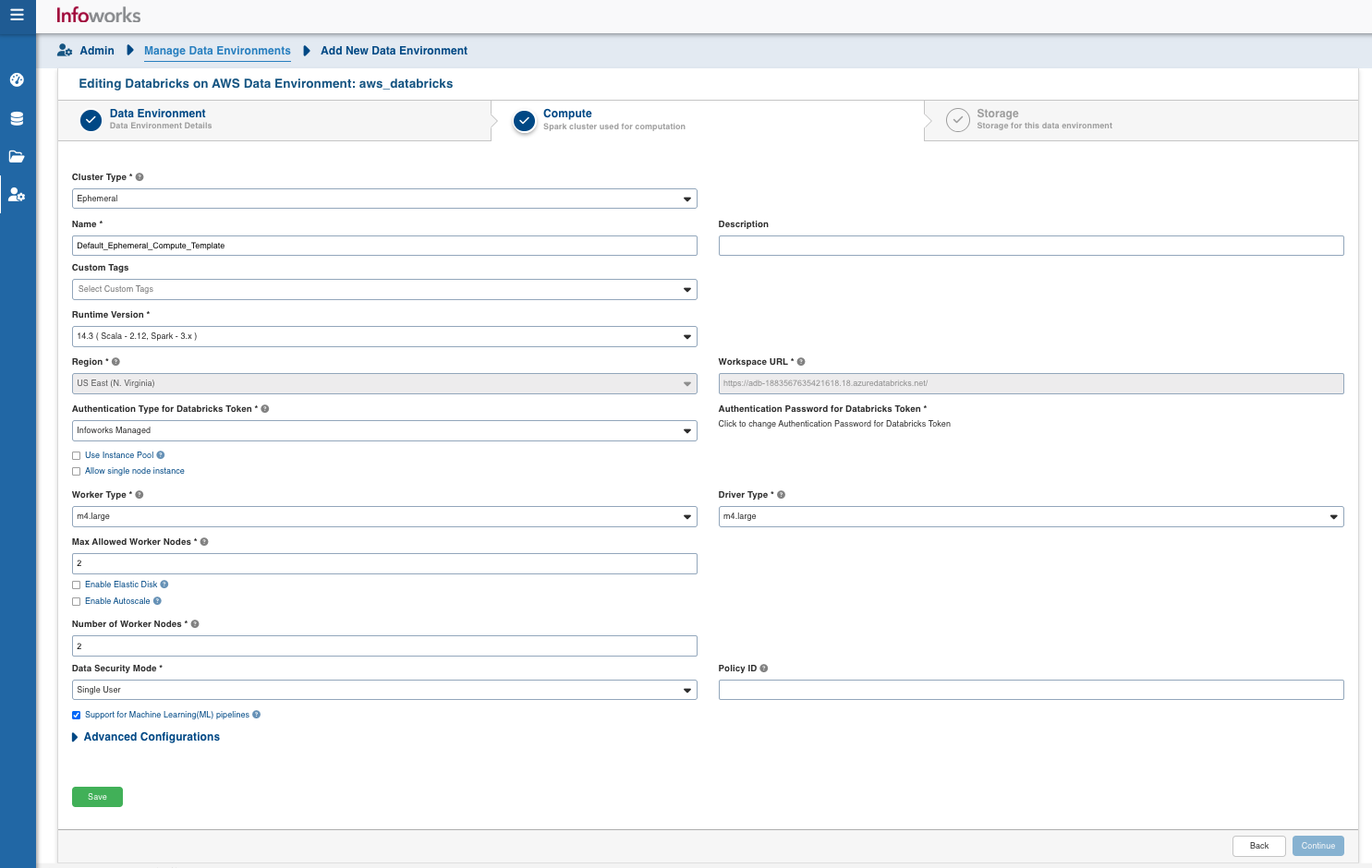Image resolution: width=1372 pixels, height=868 pixels.
Task: Go to the Storage step tab
Action: click(1141, 120)
